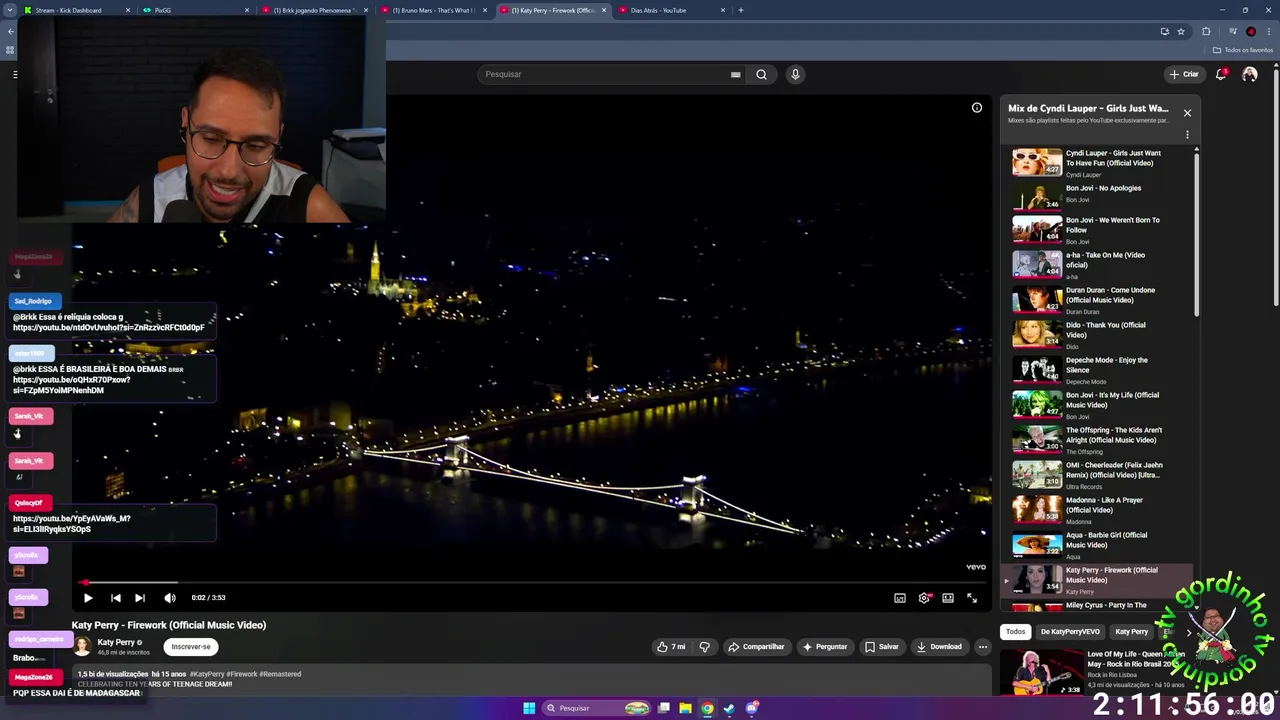This screenshot has width=1280, height=720.
Task: Bookmark this page with the star icon
Action: click(1181, 31)
